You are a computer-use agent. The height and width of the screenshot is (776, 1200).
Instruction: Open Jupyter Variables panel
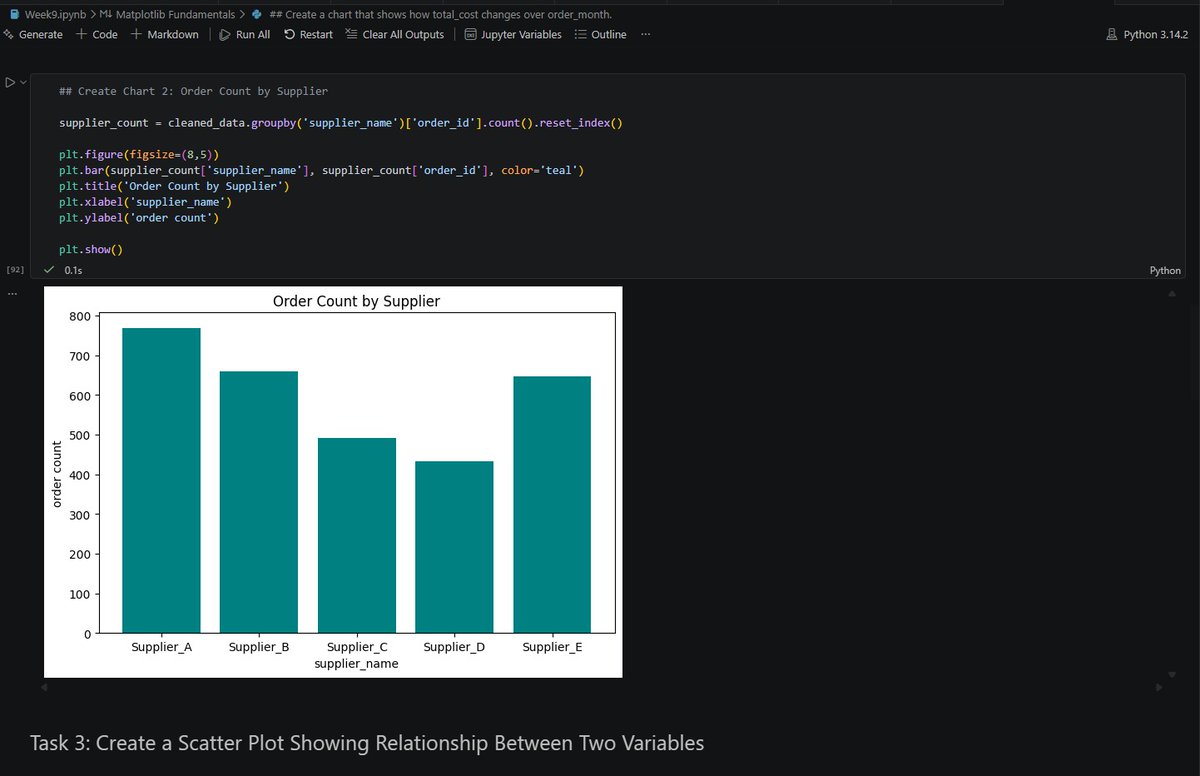tap(513, 34)
